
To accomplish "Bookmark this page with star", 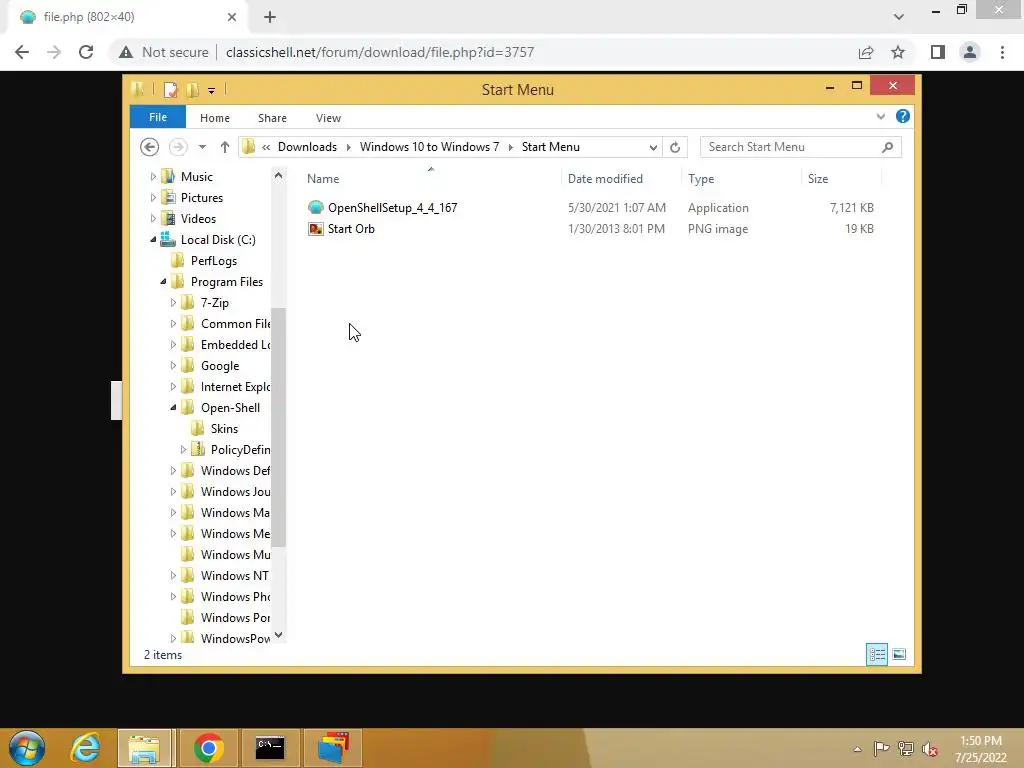I will coord(898,52).
